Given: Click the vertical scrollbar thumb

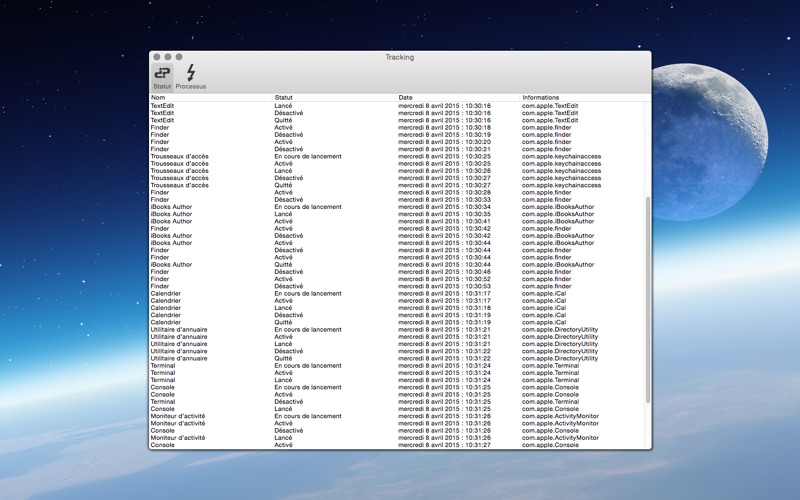Looking at the screenshot, I should 648,300.
